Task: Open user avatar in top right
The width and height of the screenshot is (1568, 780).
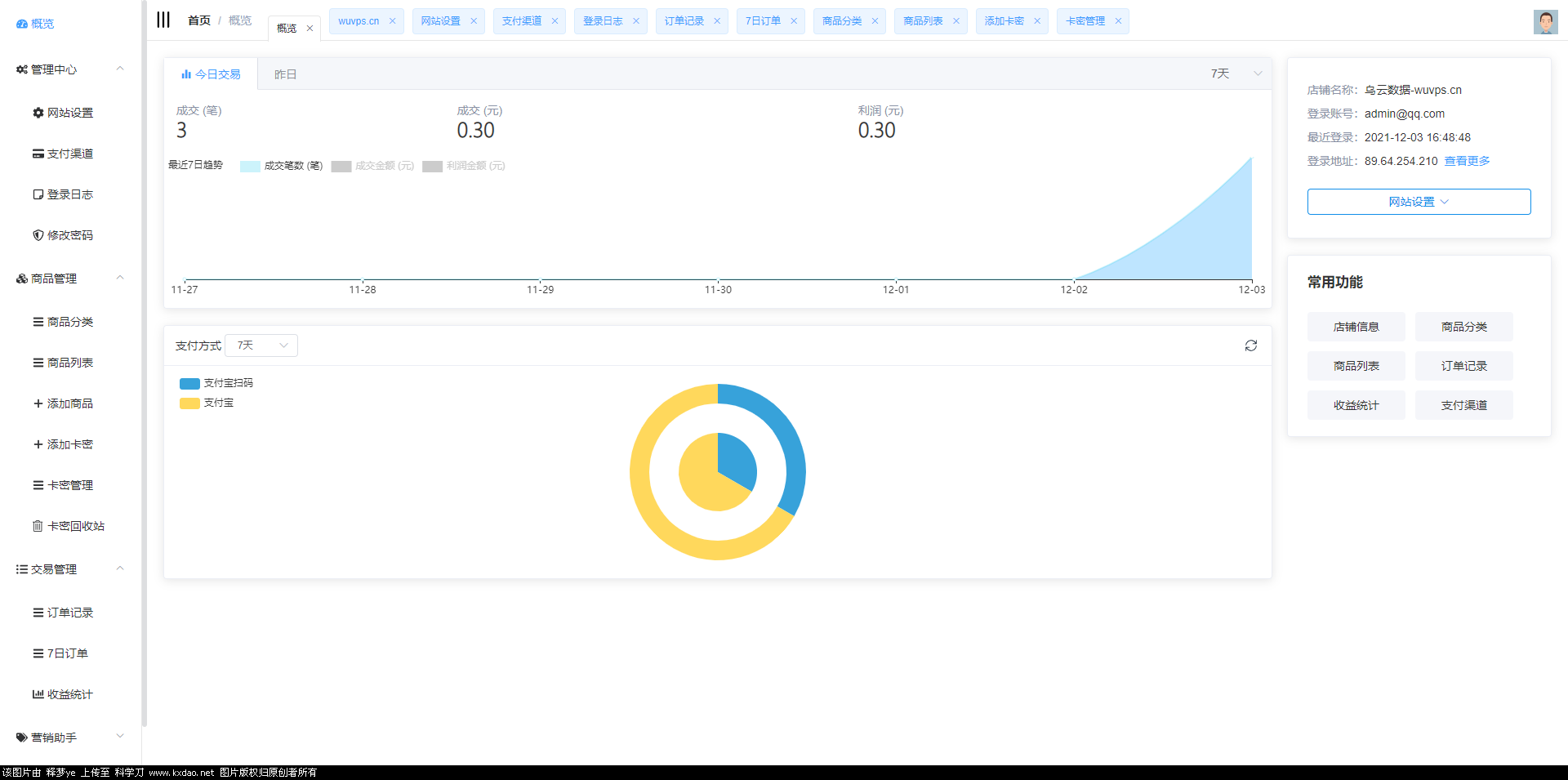Action: click(1544, 22)
